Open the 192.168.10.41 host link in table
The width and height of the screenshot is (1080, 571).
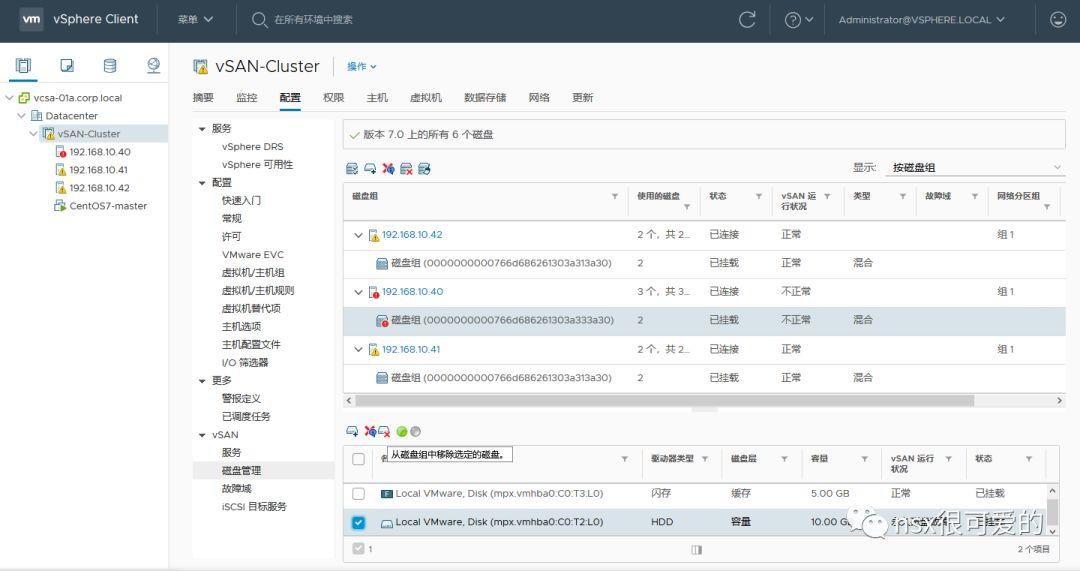tap(411, 350)
